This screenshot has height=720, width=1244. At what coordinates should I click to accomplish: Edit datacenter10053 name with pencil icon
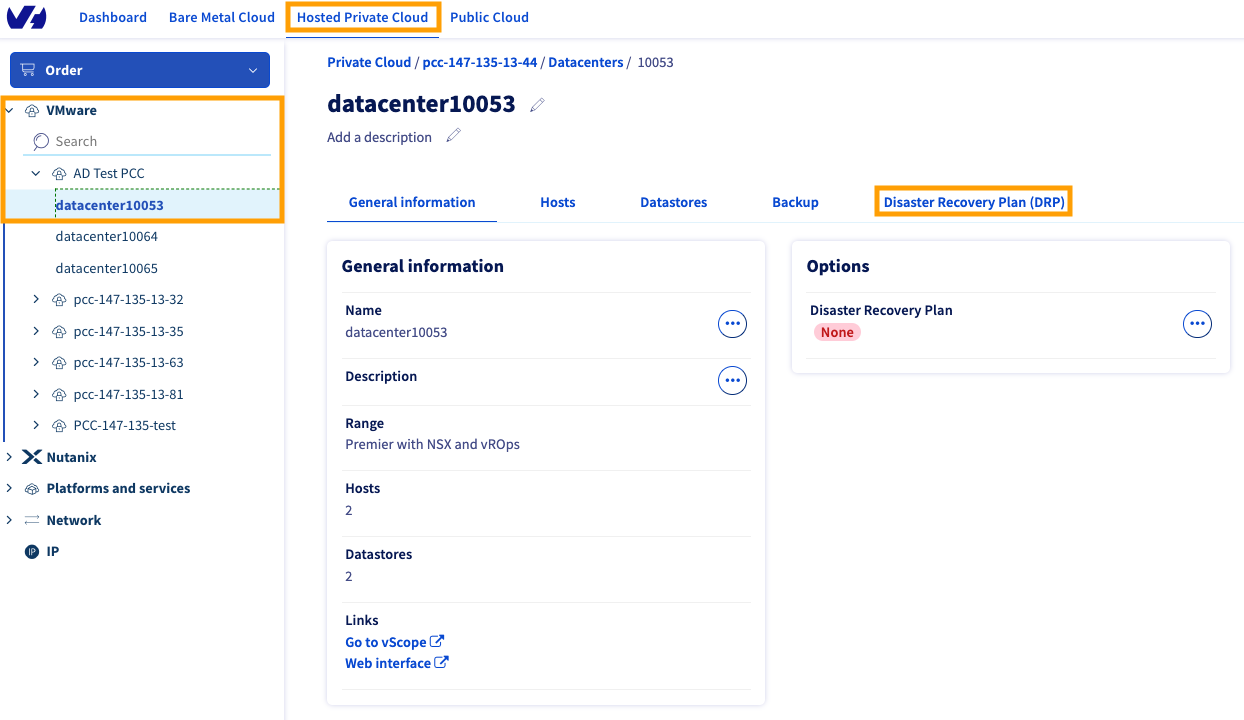[537, 105]
